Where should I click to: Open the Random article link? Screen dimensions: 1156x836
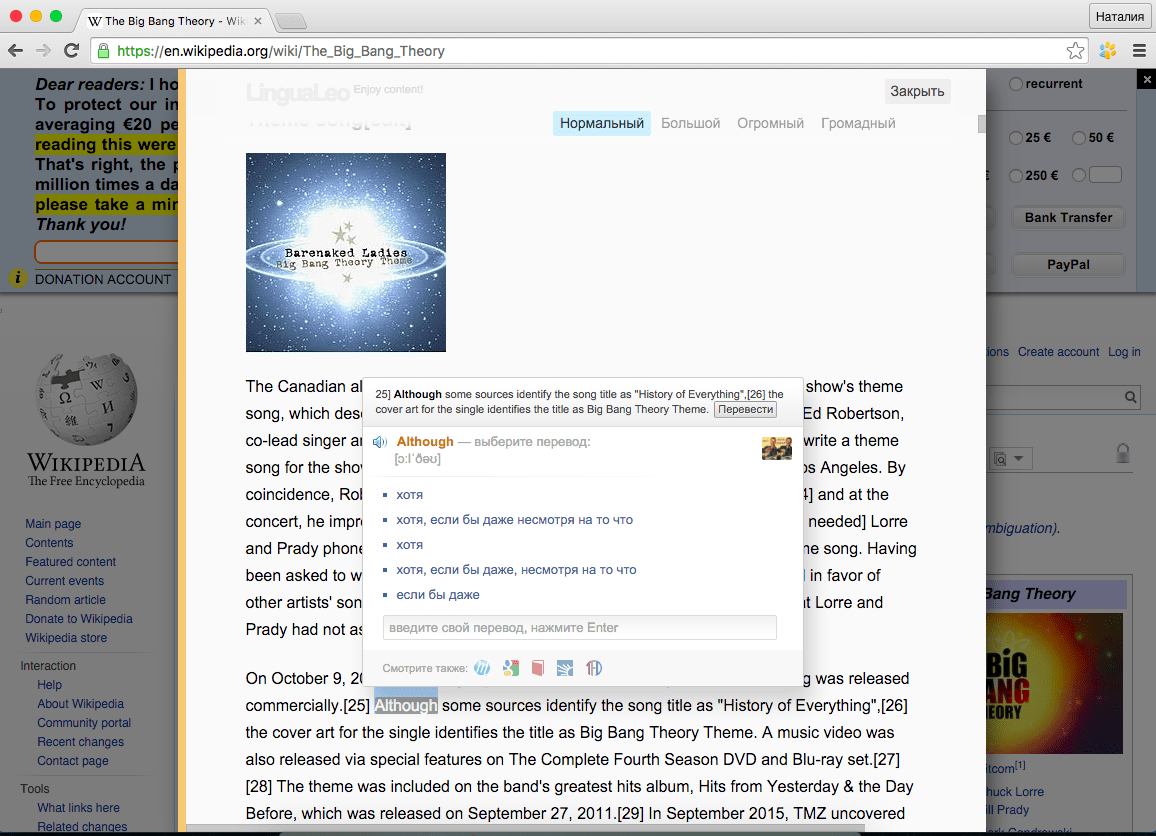66,600
